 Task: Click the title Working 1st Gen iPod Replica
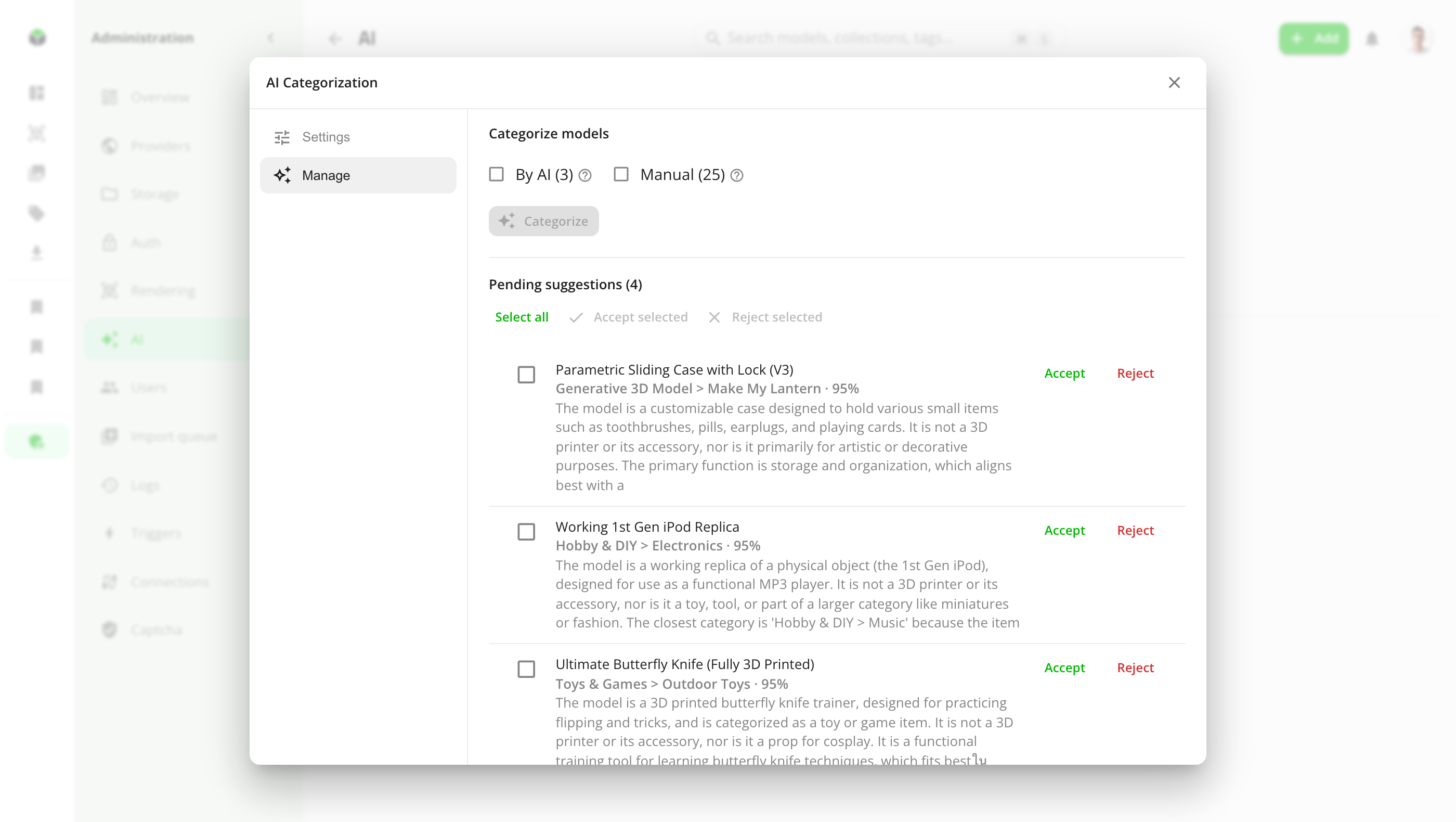[647, 527]
